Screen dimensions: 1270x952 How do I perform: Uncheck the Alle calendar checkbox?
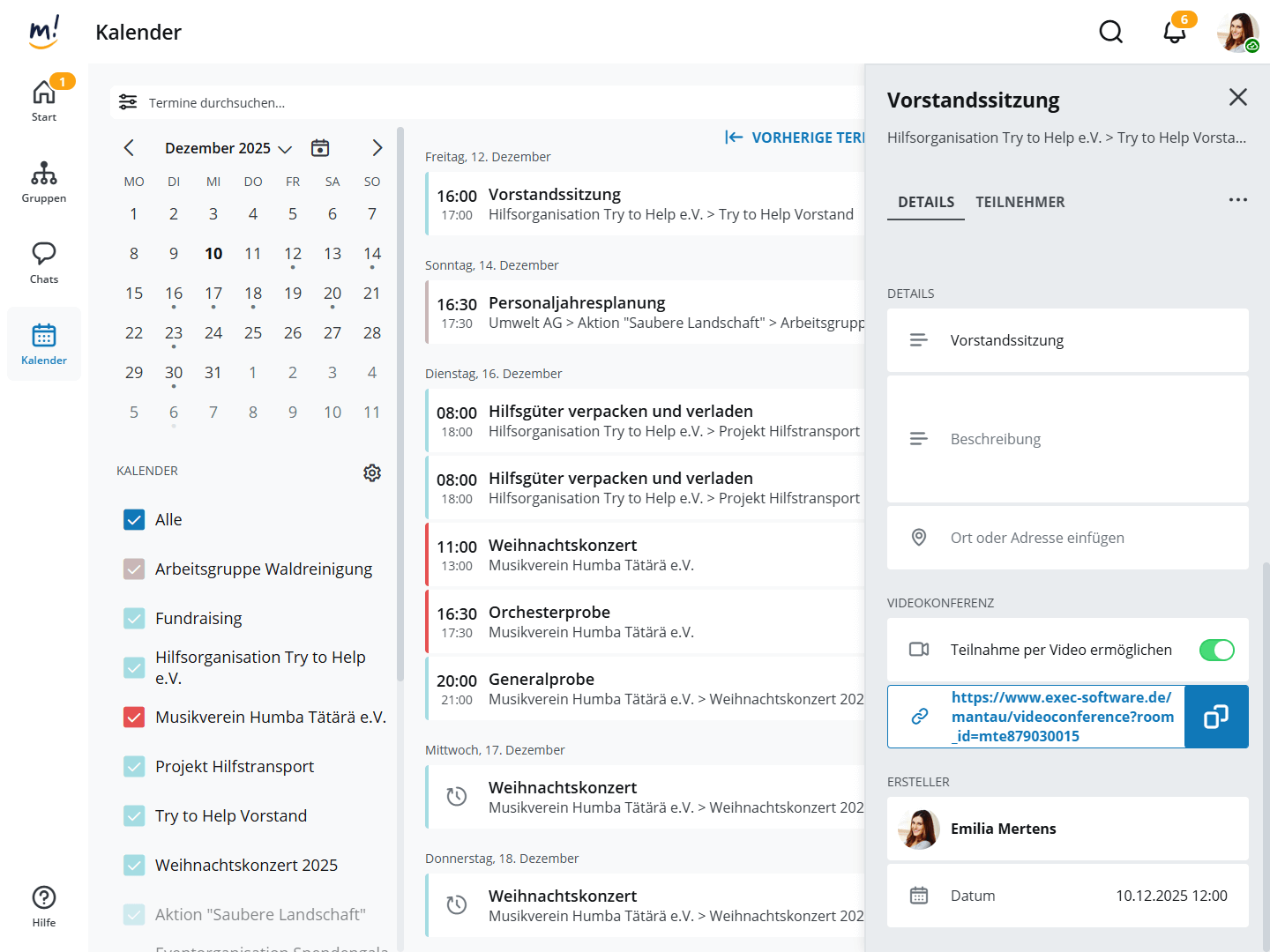pos(134,520)
